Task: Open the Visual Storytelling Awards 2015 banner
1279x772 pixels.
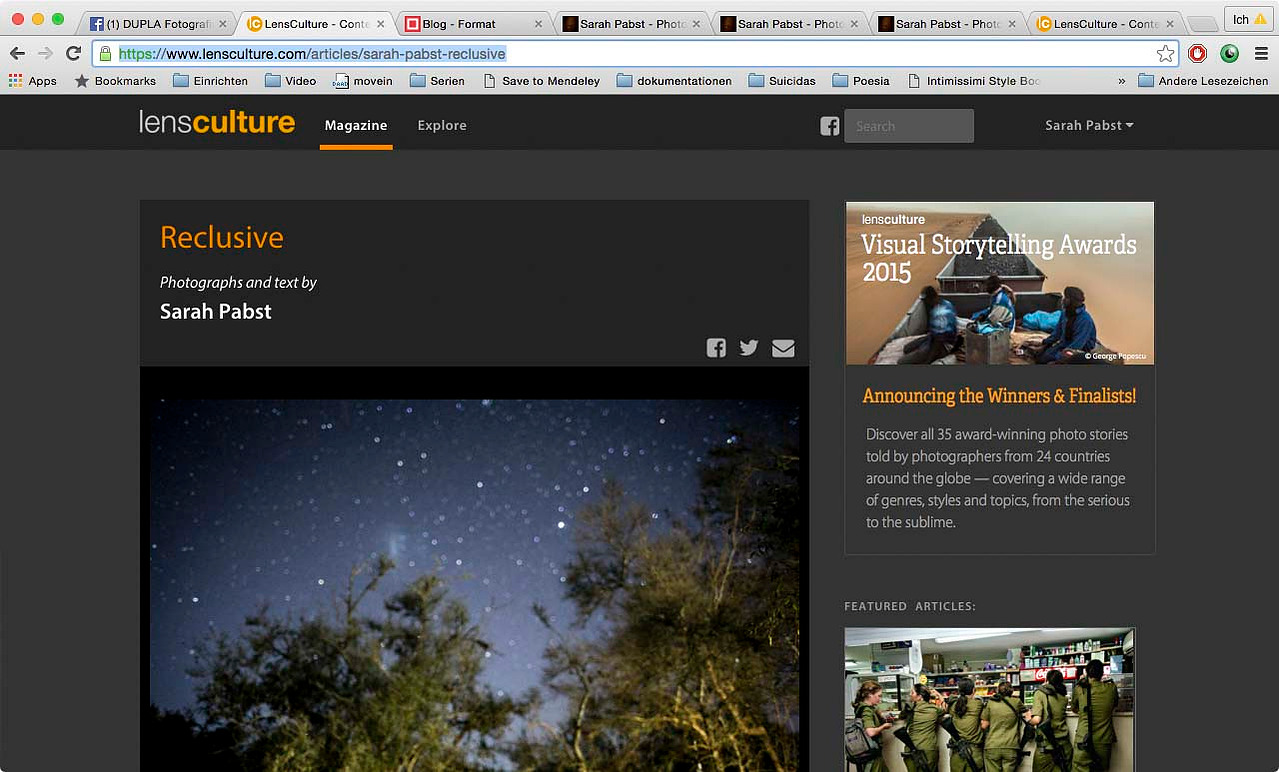Action: tap(1000, 283)
